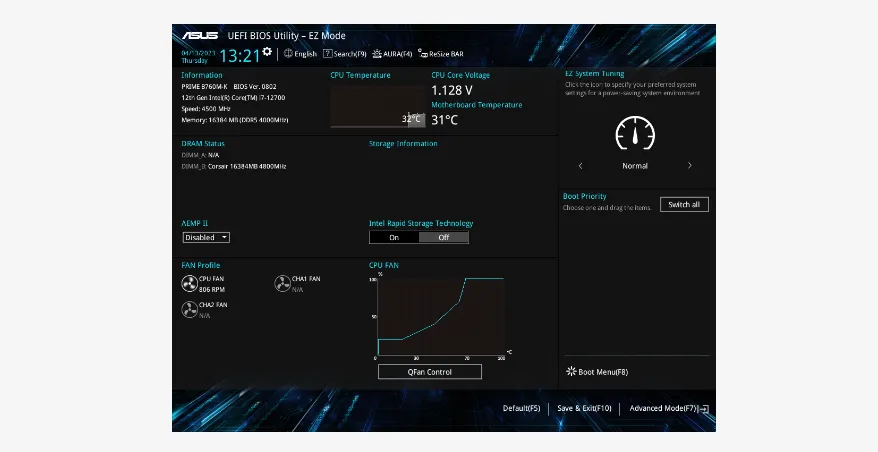Open Boot Menu(F8)
Viewport: 878px width, 452px height.
[x=597, y=372]
